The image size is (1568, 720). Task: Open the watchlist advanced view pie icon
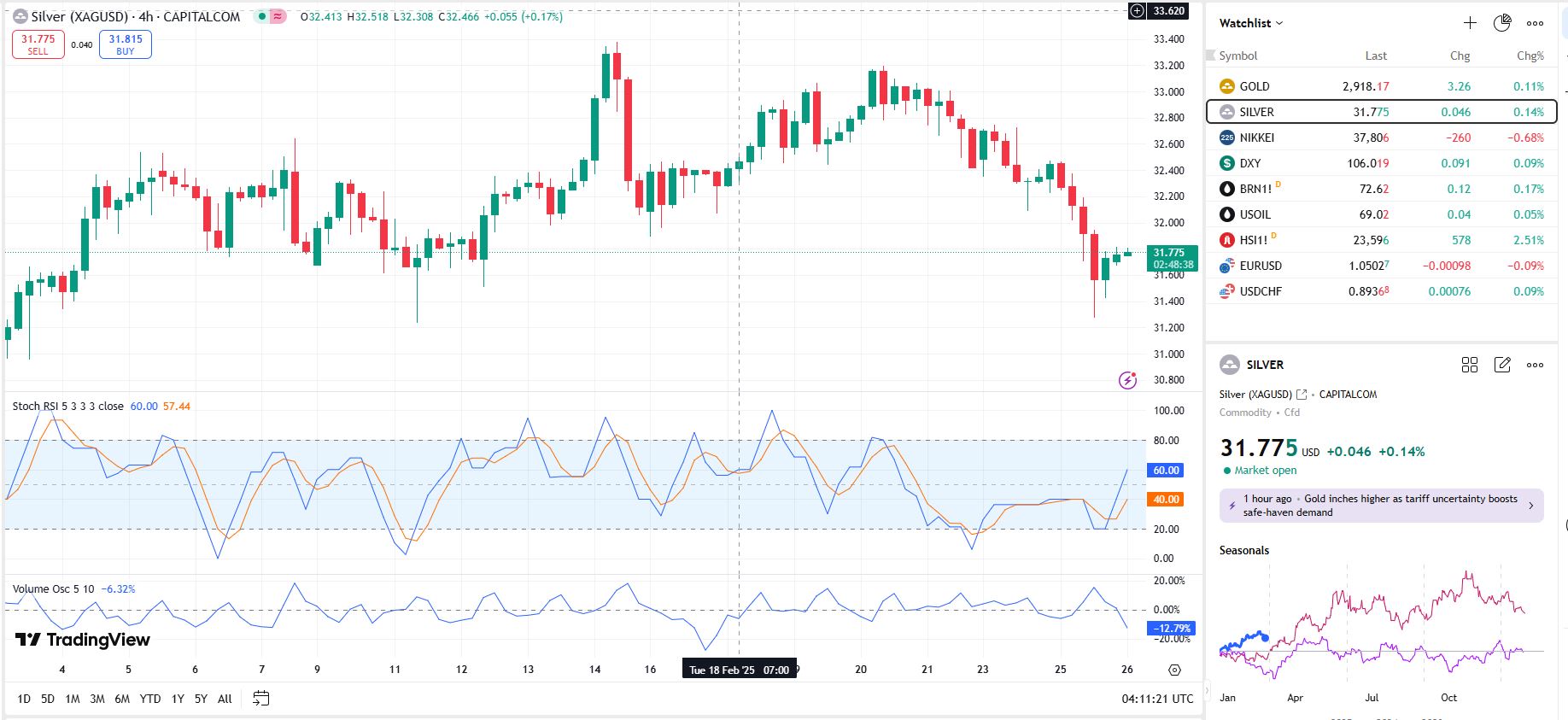pyautogui.click(x=1502, y=23)
